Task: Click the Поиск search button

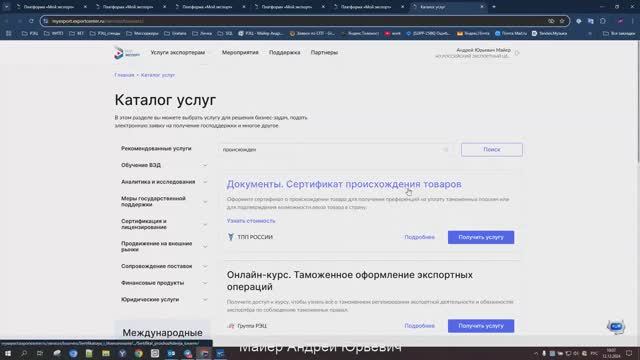Action: [491, 150]
